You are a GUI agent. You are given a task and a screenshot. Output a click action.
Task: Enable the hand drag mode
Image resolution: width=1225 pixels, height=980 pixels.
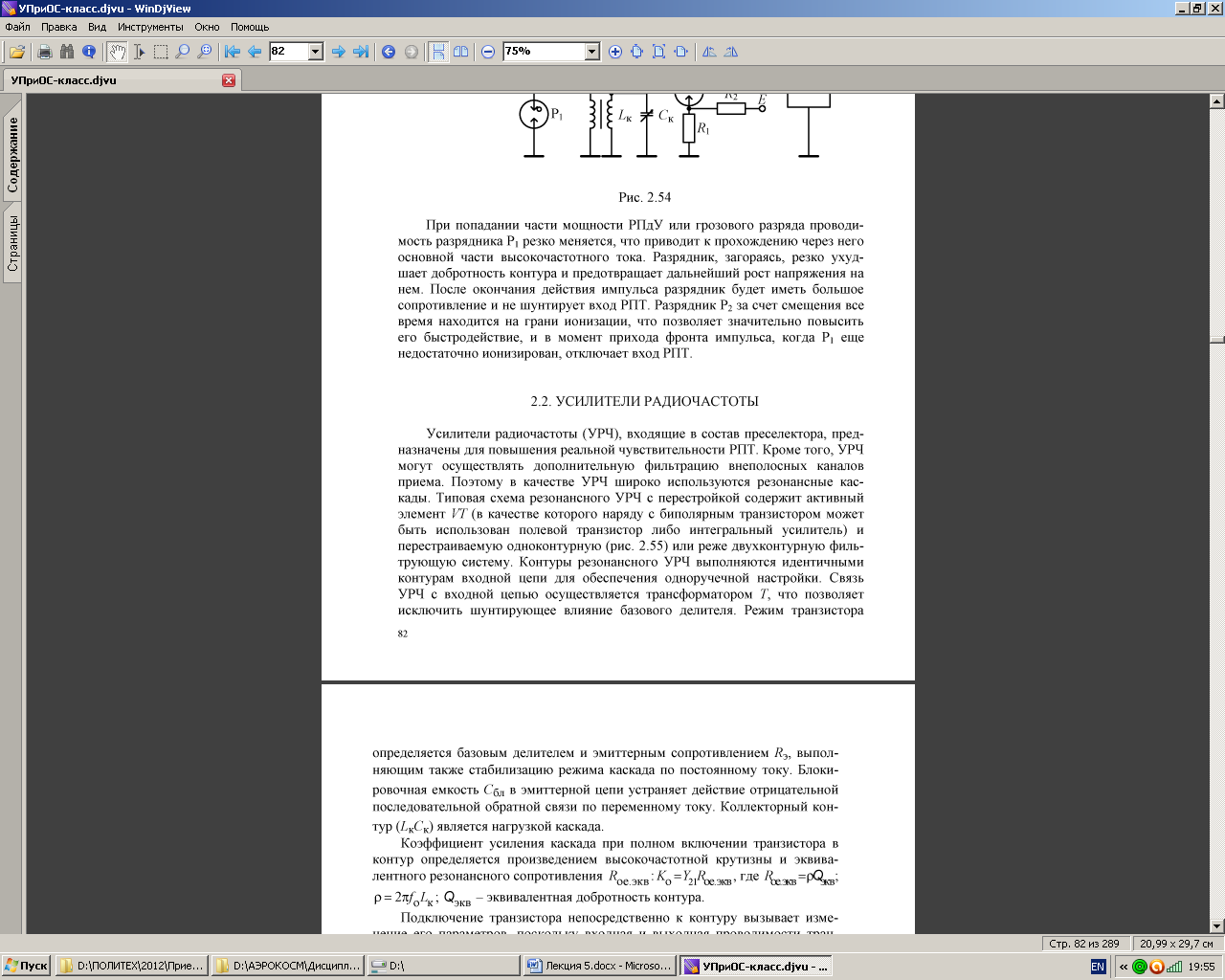[x=117, y=52]
